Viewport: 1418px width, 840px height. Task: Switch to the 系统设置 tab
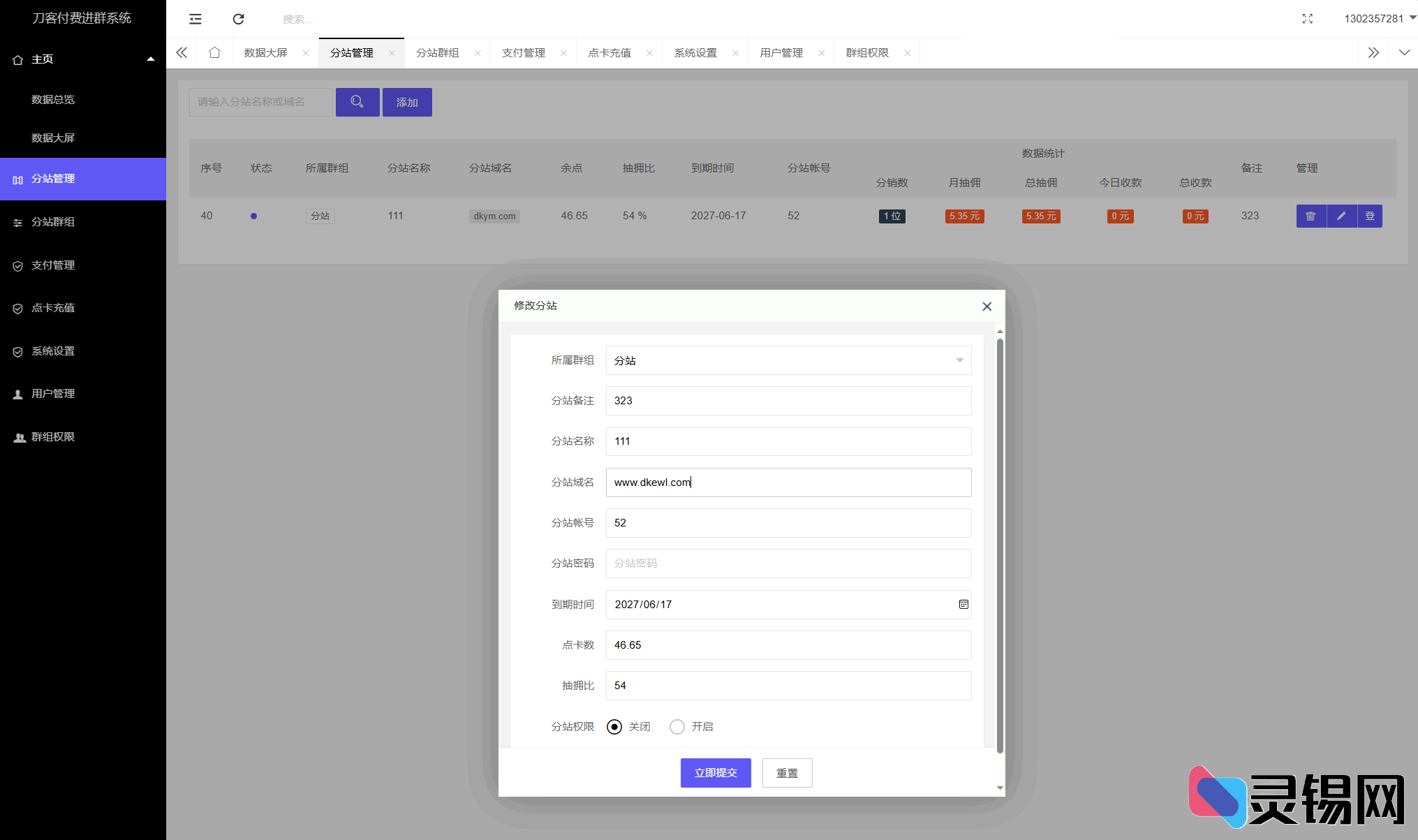(x=695, y=52)
